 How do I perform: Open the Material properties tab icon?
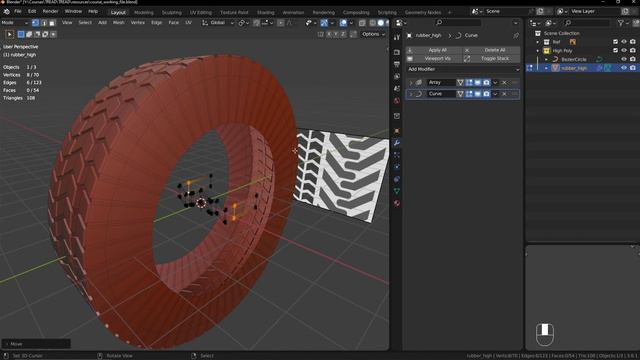click(397, 203)
